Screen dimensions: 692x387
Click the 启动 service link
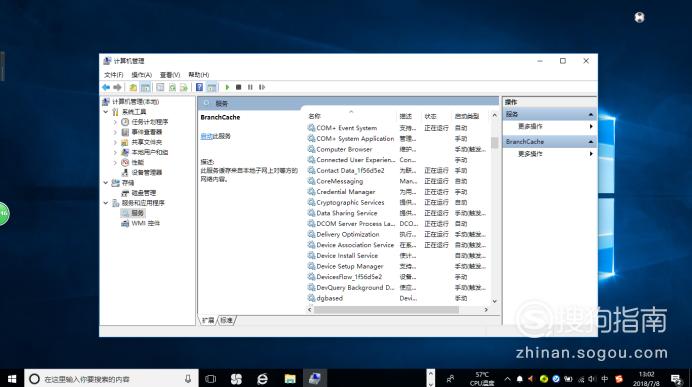207,136
